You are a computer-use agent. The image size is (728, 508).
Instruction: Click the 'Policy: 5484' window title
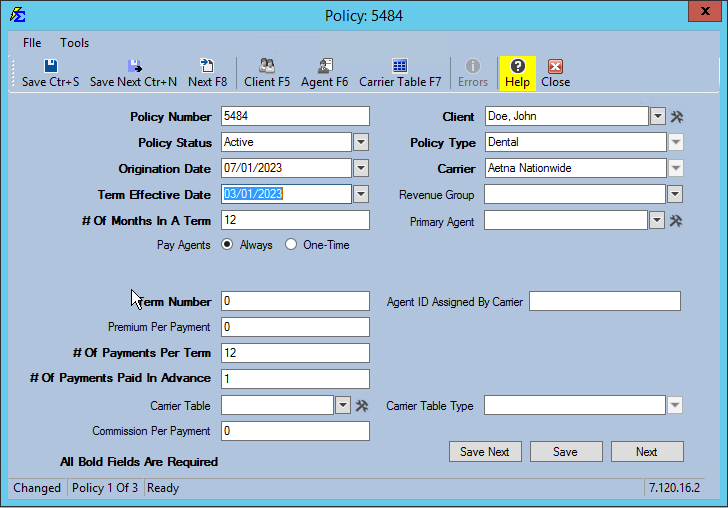[364, 16]
